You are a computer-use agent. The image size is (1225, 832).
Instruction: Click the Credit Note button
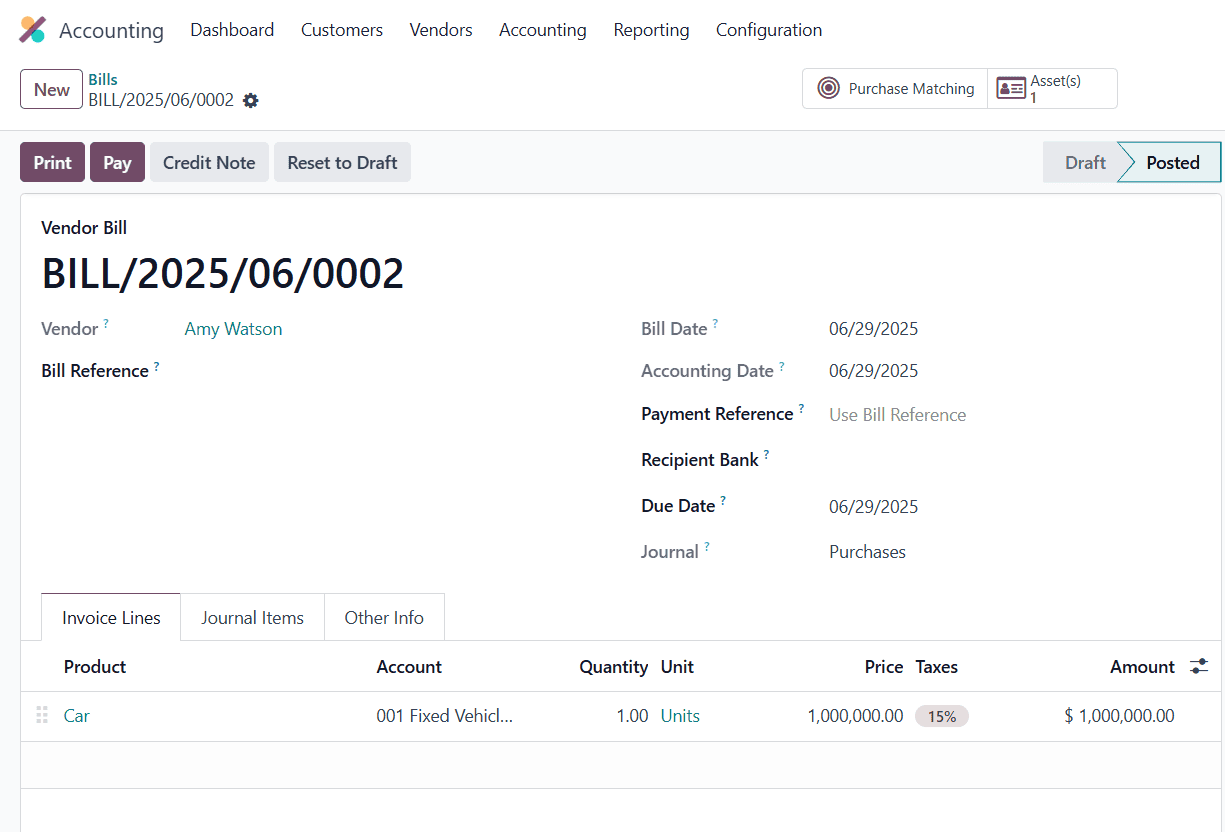[x=209, y=161]
